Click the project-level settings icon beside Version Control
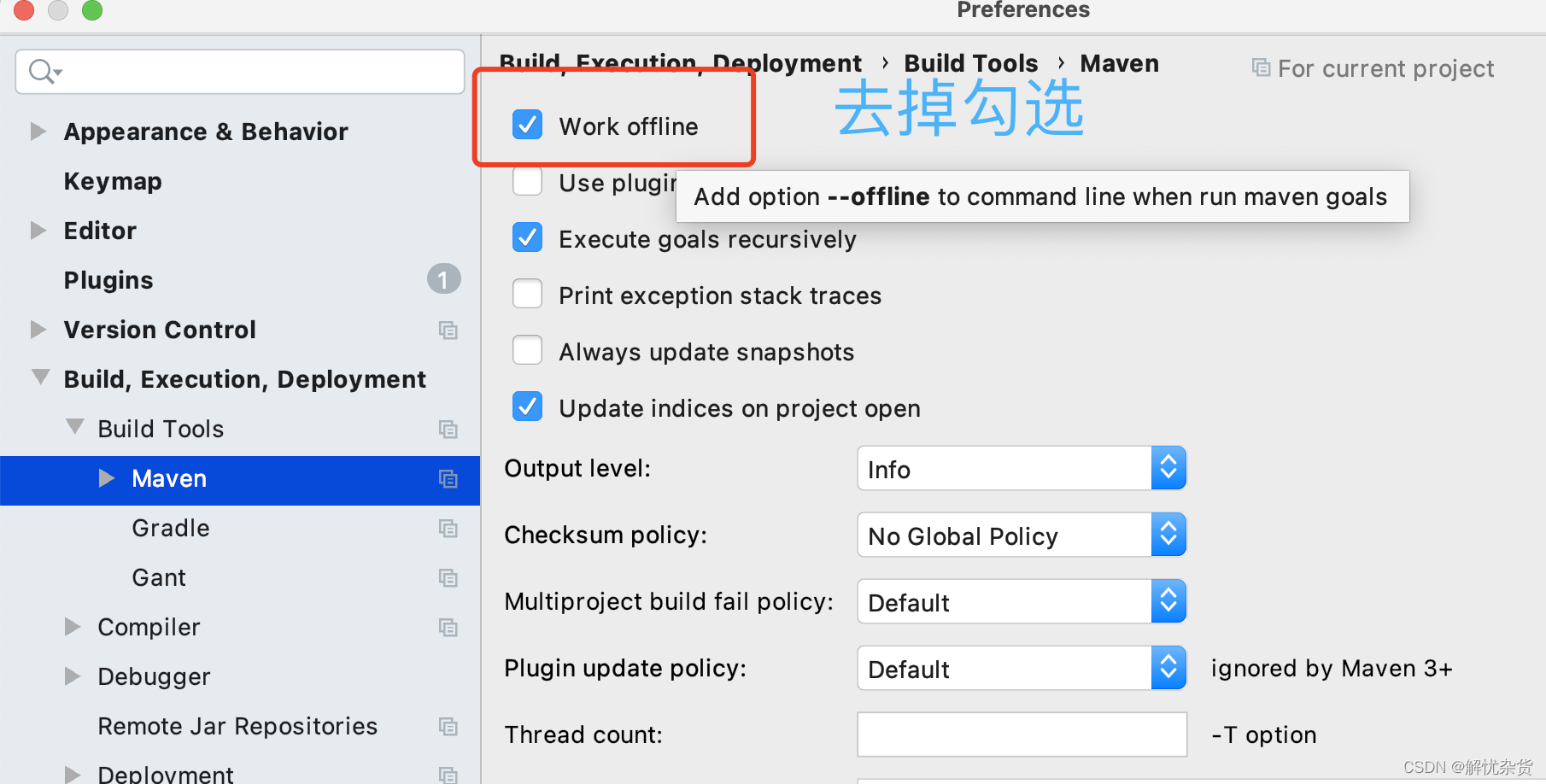Image resolution: width=1546 pixels, height=784 pixels. [448, 331]
